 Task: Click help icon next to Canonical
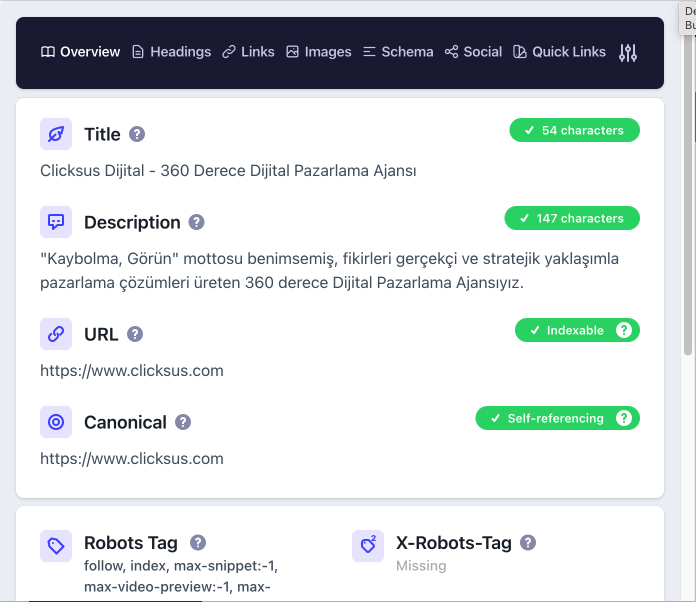[x=183, y=422]
